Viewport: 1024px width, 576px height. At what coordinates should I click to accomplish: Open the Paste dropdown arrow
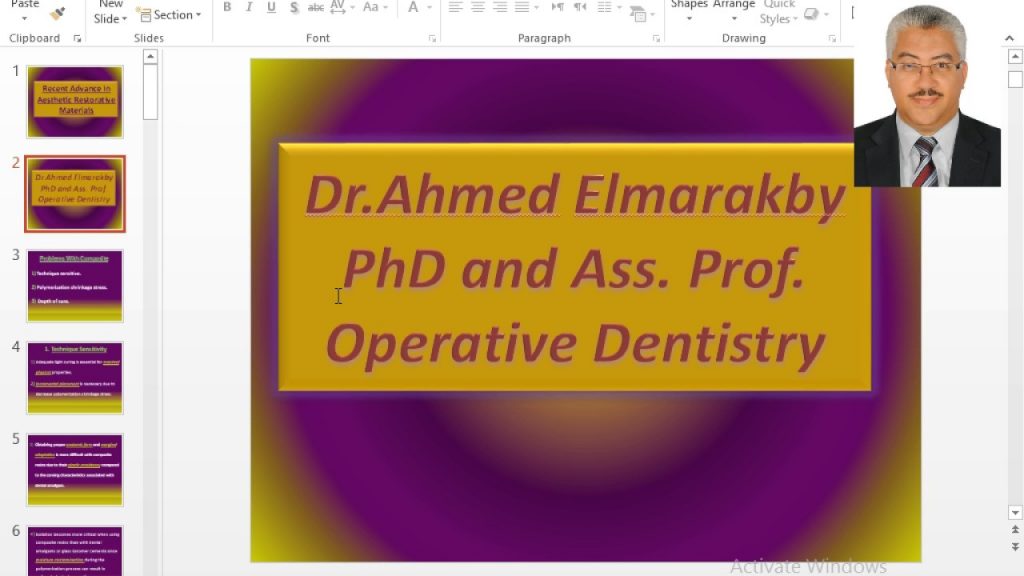tap(25, 19)
